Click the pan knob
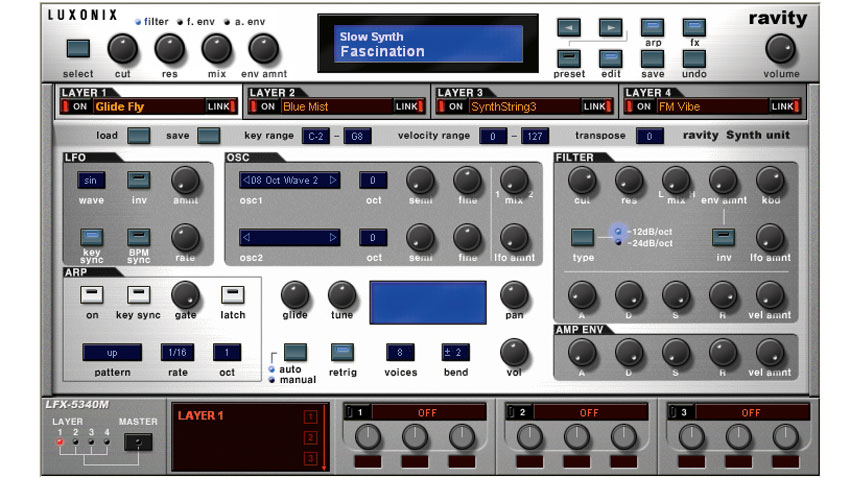 coord(513,295)
